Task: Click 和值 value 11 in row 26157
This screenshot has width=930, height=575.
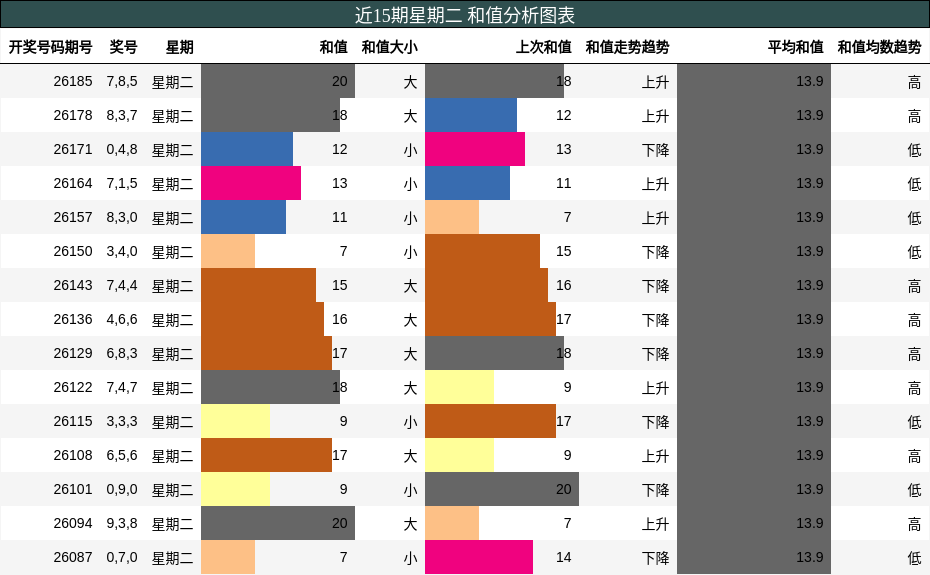Action: coord(340,217)
